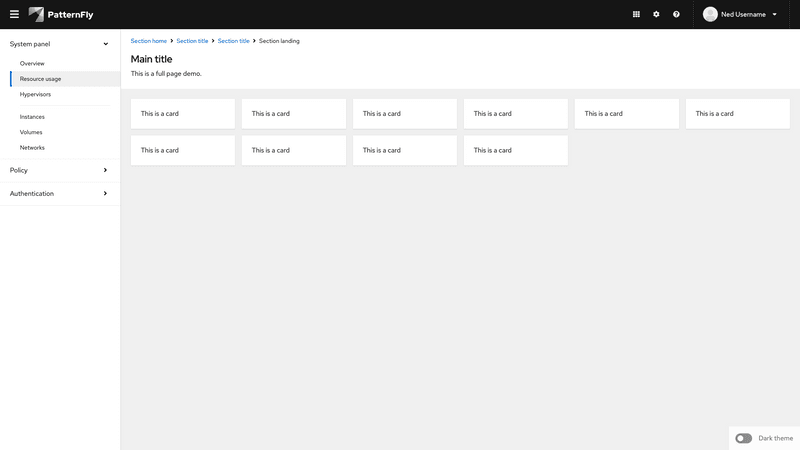Toggle the Dark theme switch

coord(743,438)
